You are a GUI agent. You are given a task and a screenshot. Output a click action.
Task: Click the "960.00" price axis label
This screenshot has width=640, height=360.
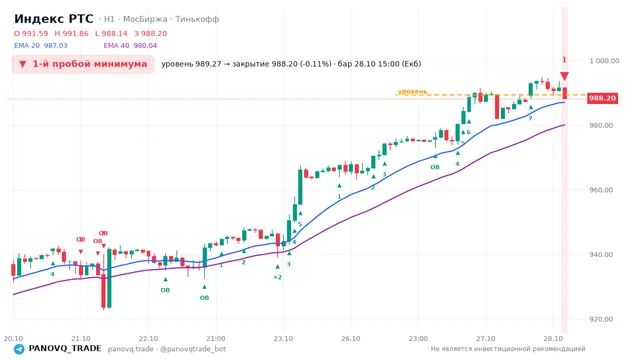(x=601, y=190)
